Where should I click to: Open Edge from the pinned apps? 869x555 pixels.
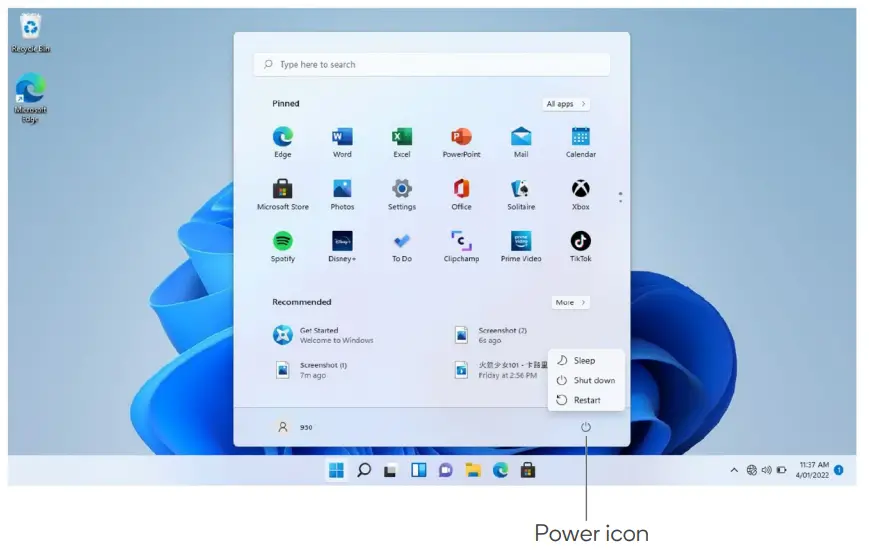tap(283, 142)
